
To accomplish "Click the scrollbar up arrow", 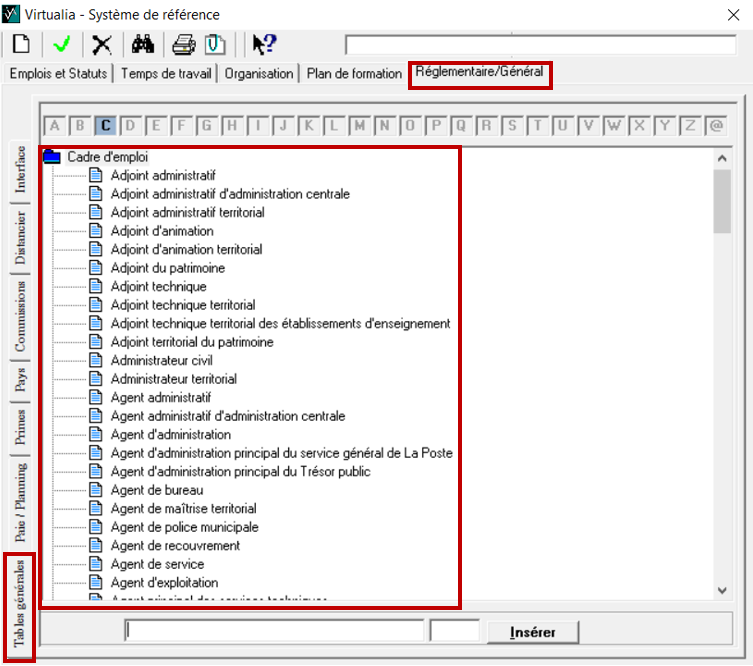I will pyautogui.click(x=722, y=158).
